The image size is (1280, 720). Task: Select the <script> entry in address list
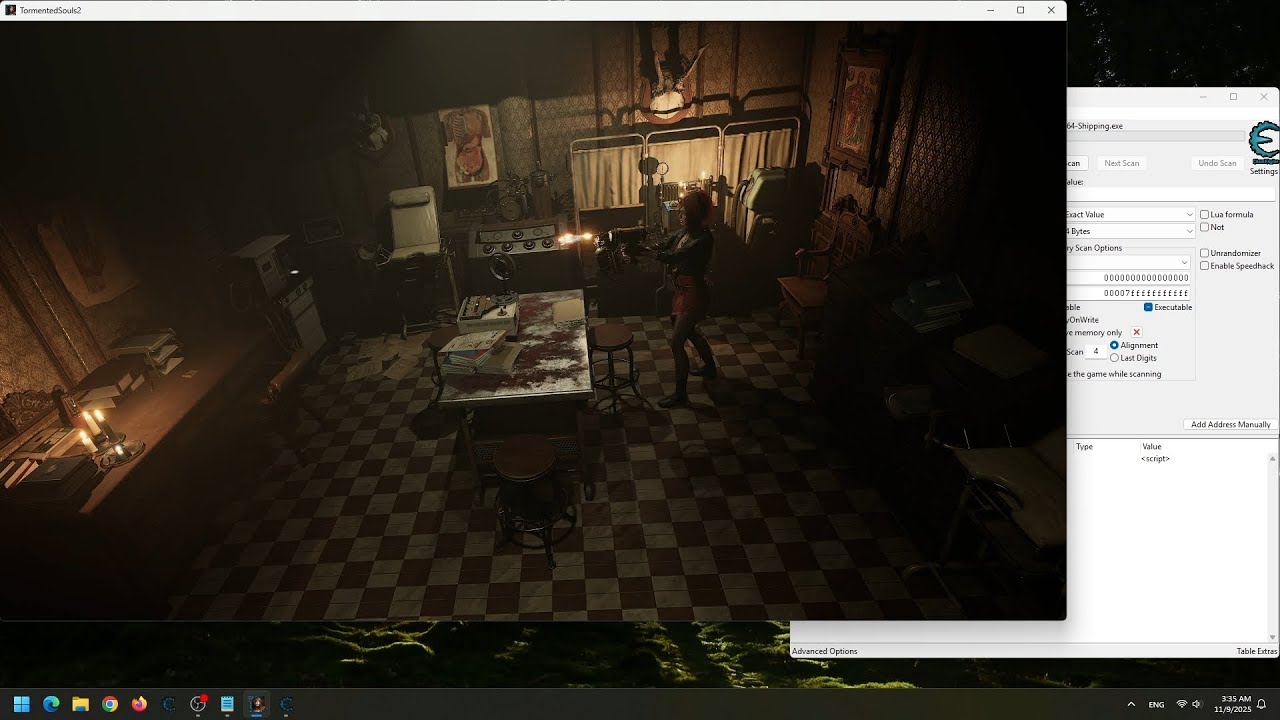click(1155, 459)
